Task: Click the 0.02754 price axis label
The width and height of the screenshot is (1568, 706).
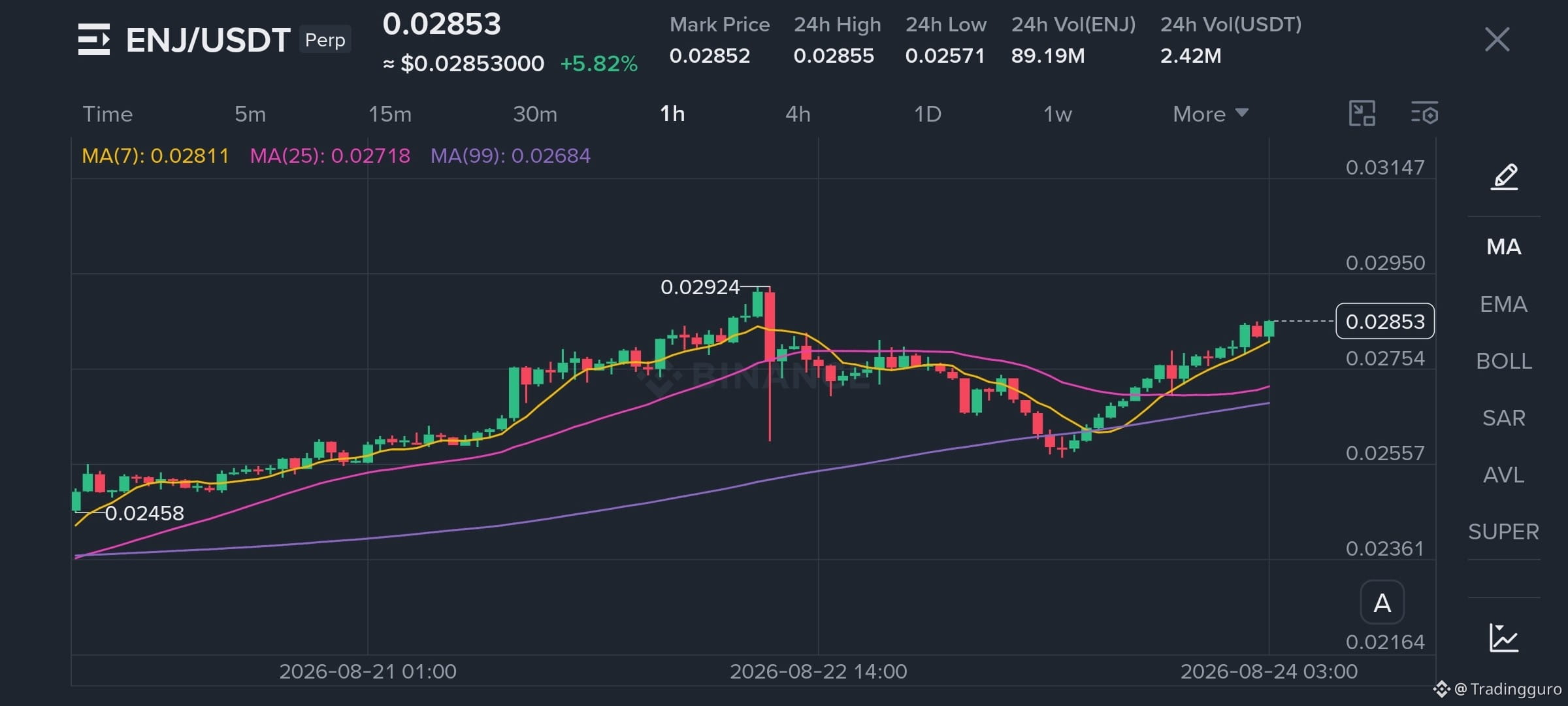Action: (x=1385, y=358)
